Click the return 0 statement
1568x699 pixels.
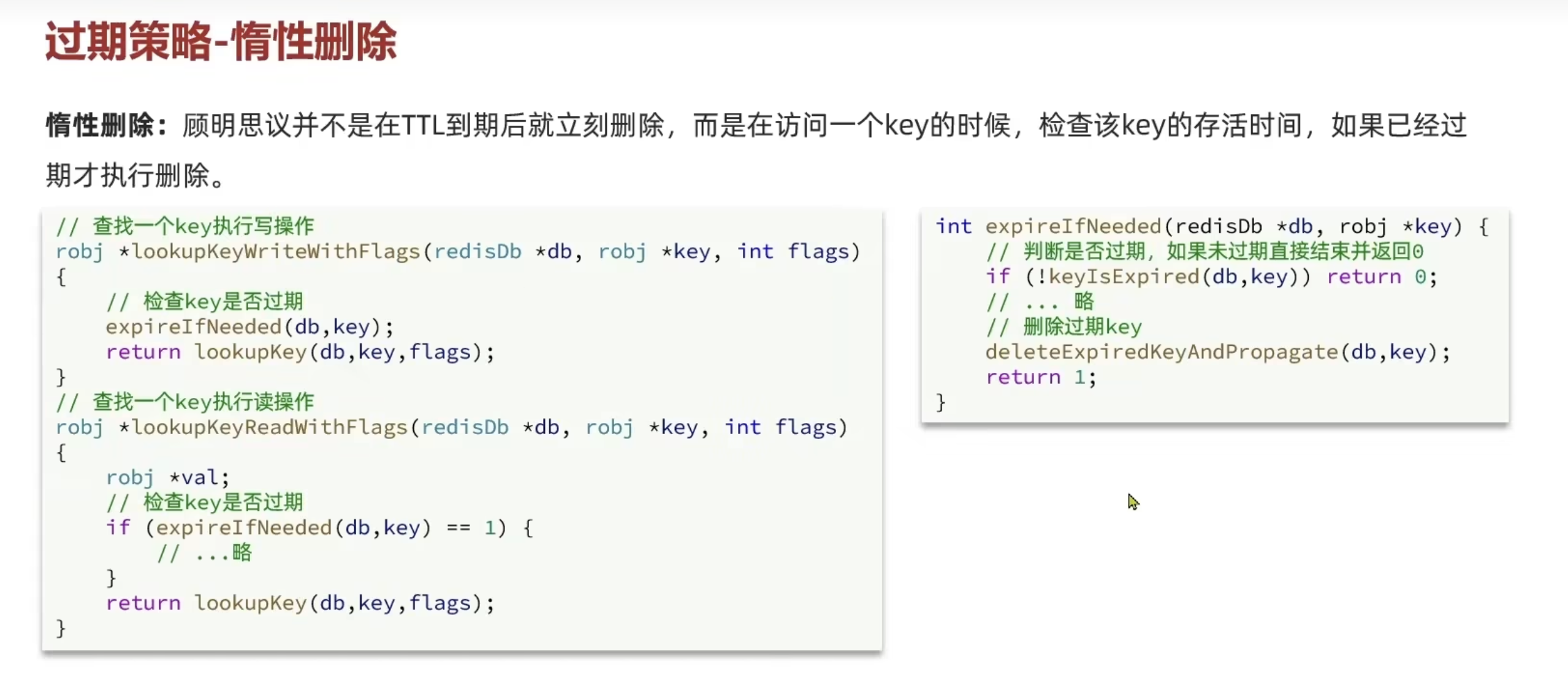tap(1379, 277)
